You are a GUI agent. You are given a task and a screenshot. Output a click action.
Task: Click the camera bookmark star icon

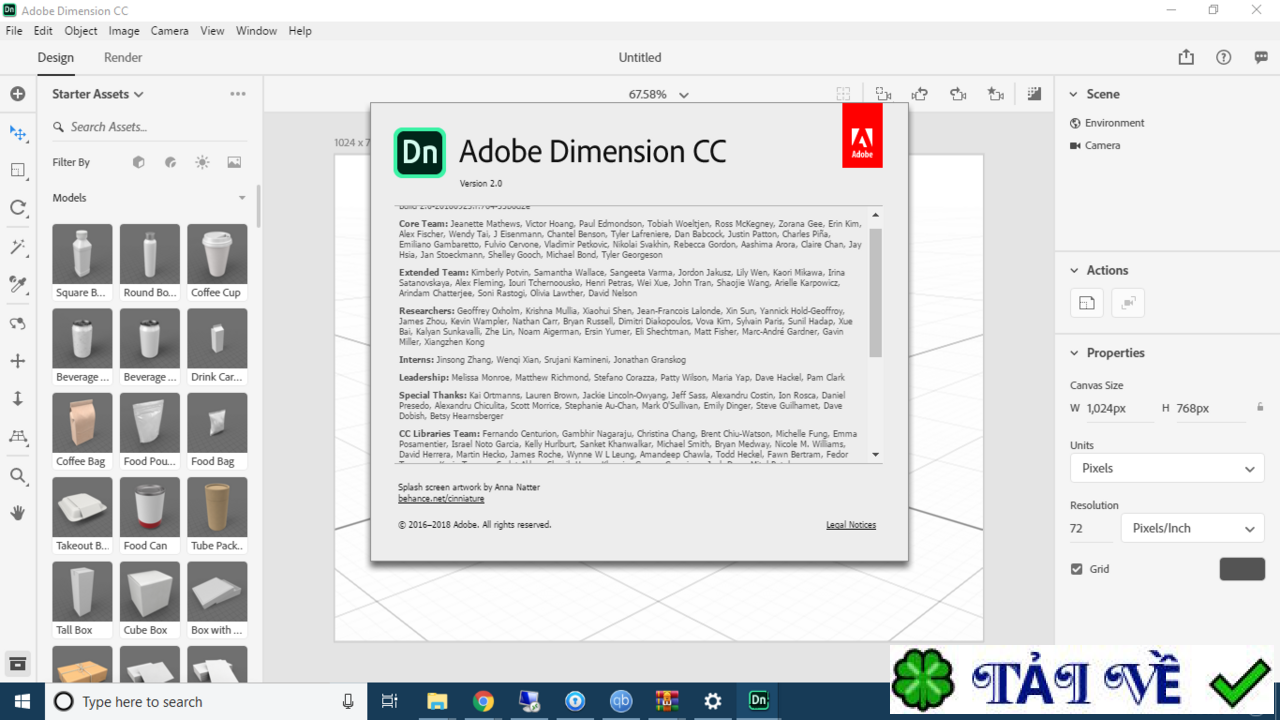click(x=995, y=93)
